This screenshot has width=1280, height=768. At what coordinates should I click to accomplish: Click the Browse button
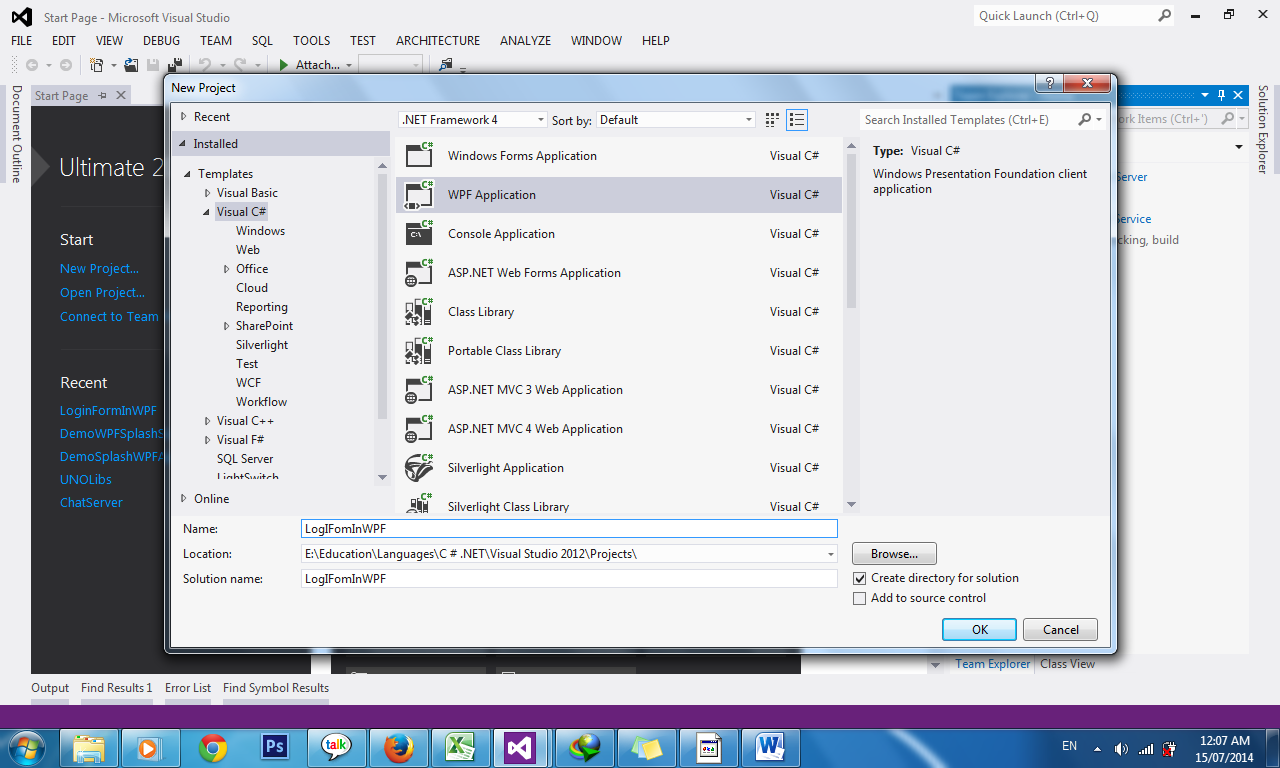tap(893, 553)
